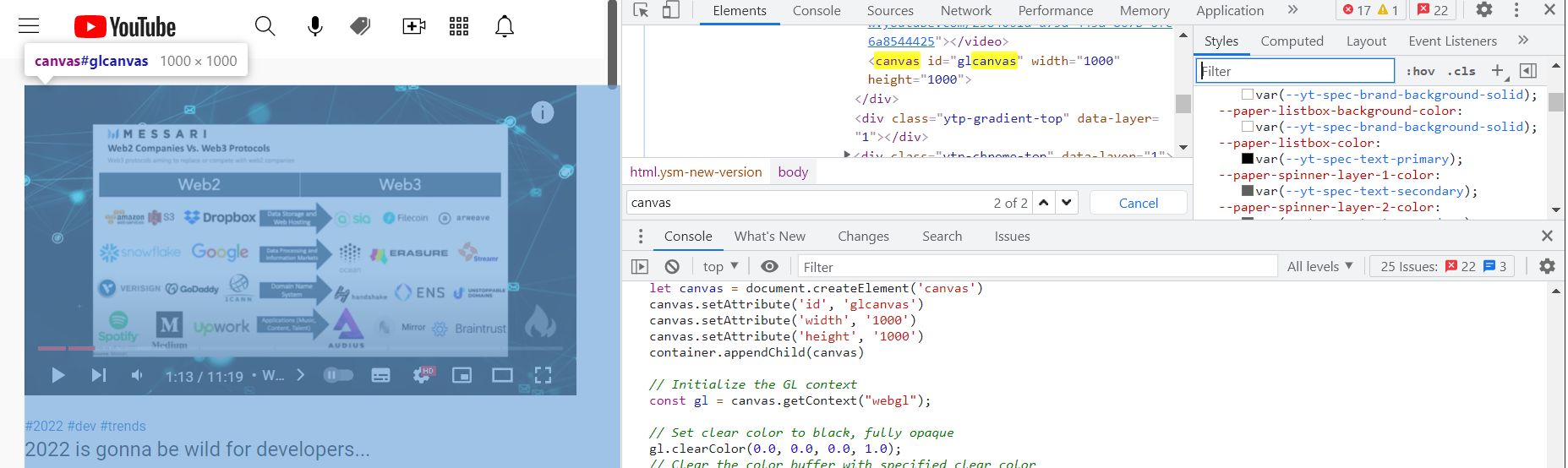1568x468 pixels.
Task: Jump to previous search result with up arrow
Action: (x=1044, y=203)
